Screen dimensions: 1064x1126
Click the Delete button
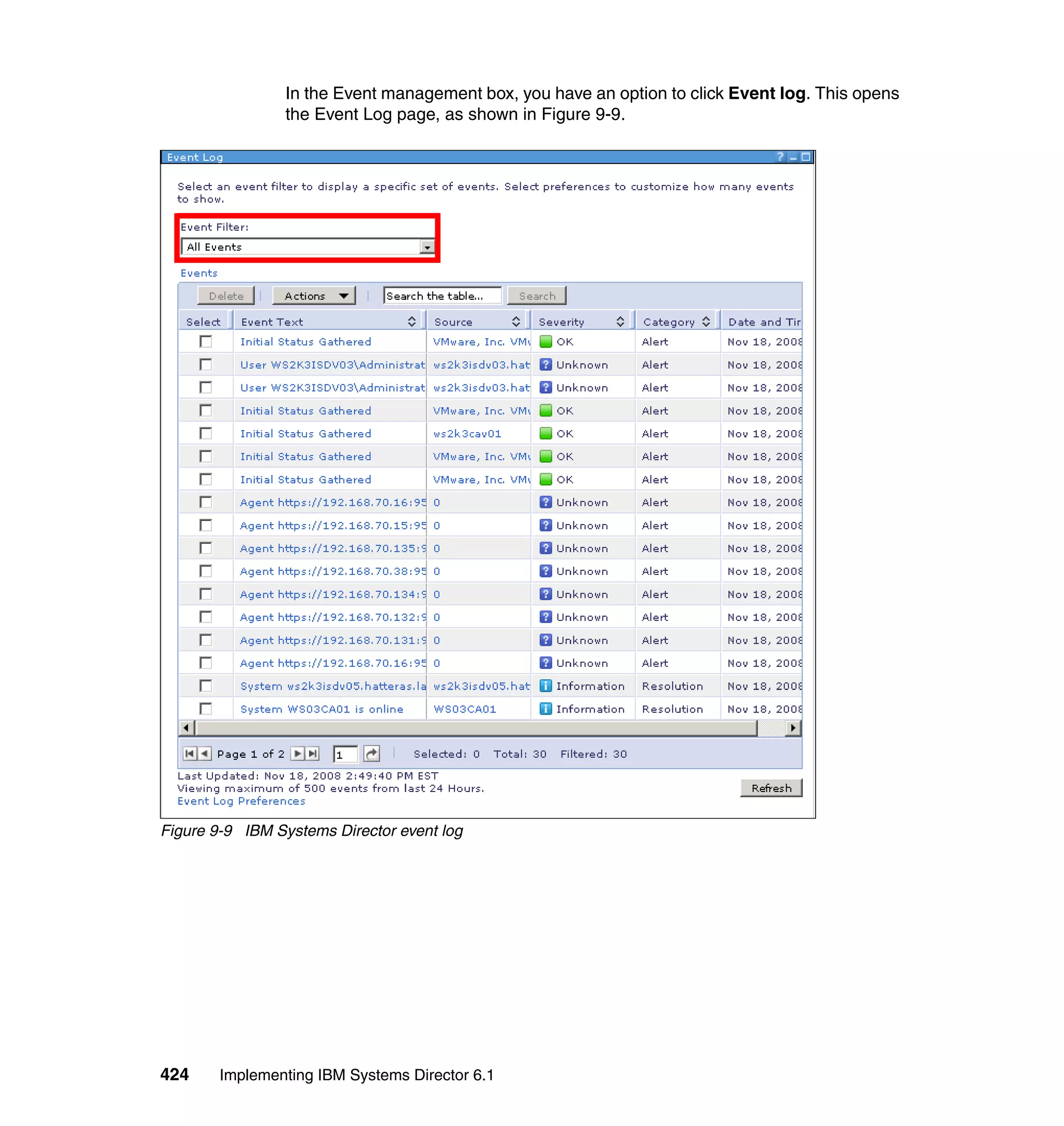(x=225, y=296)
